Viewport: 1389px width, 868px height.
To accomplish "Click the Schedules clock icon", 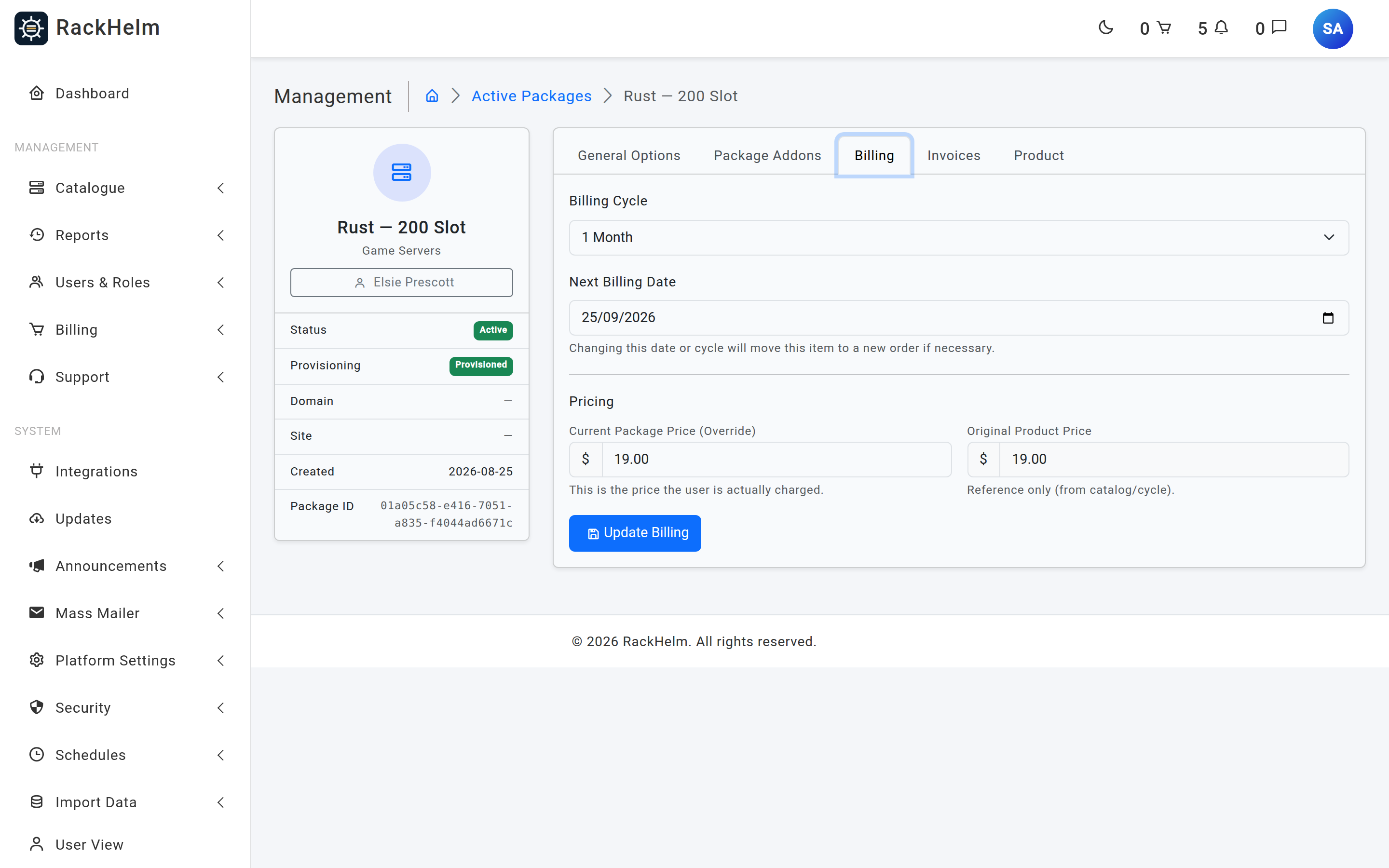I will click(x=37, y=754).
